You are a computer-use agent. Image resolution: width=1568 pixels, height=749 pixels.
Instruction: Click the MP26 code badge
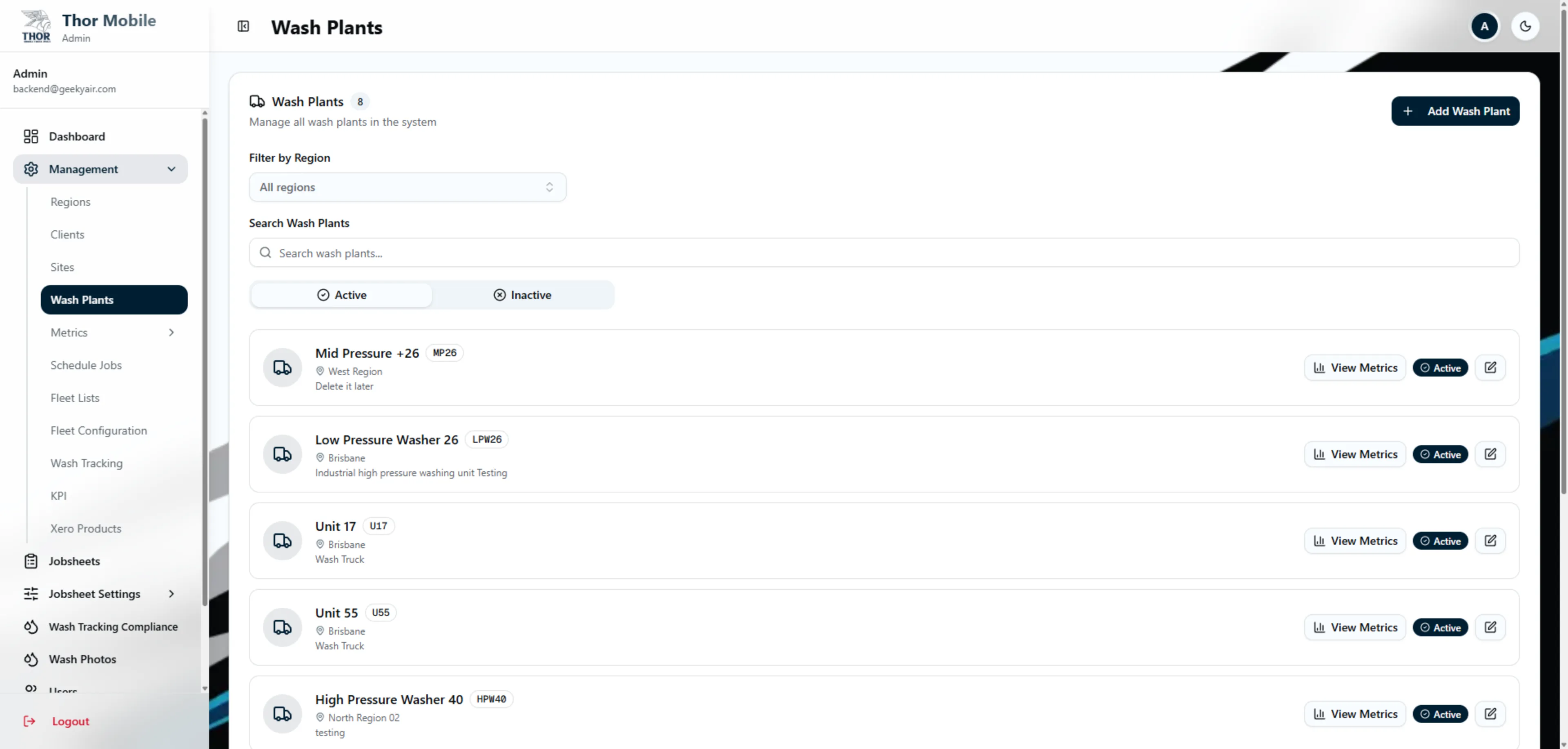pyautogui.click(x=444, y=352)
